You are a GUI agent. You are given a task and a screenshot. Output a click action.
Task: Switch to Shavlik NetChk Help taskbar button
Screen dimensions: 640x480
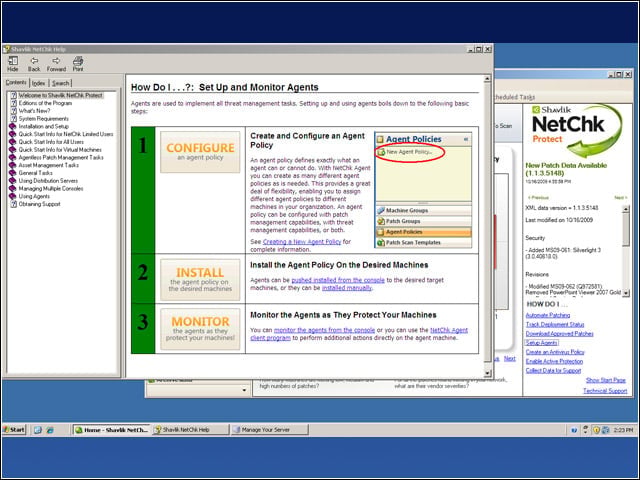tap(191, 429)
